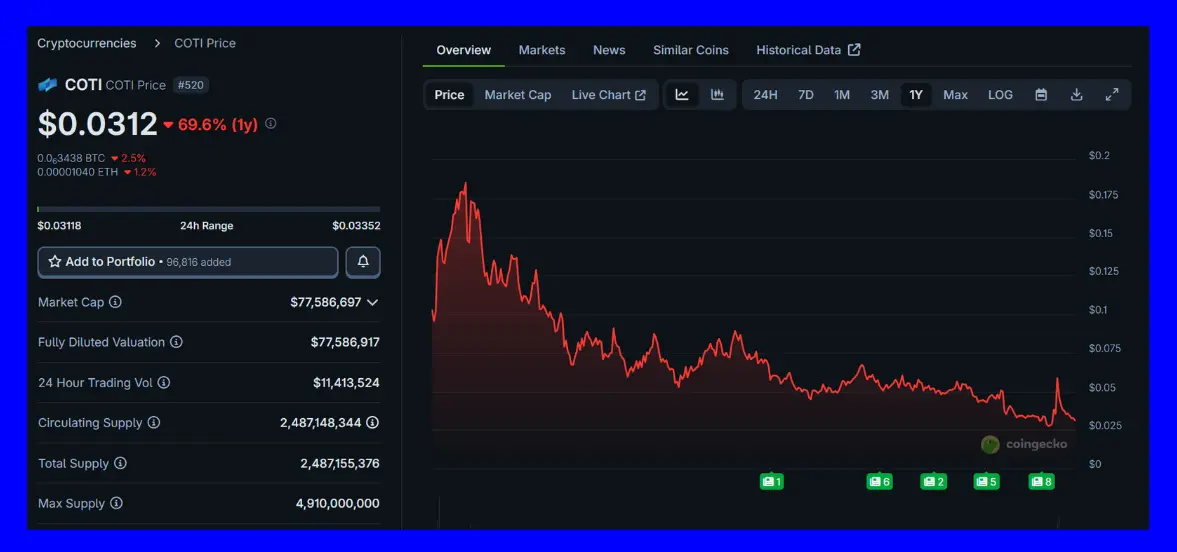Select the 24H time range
Screen dimensions: 1177x552
pyautogui.click(x=765, y=95)
